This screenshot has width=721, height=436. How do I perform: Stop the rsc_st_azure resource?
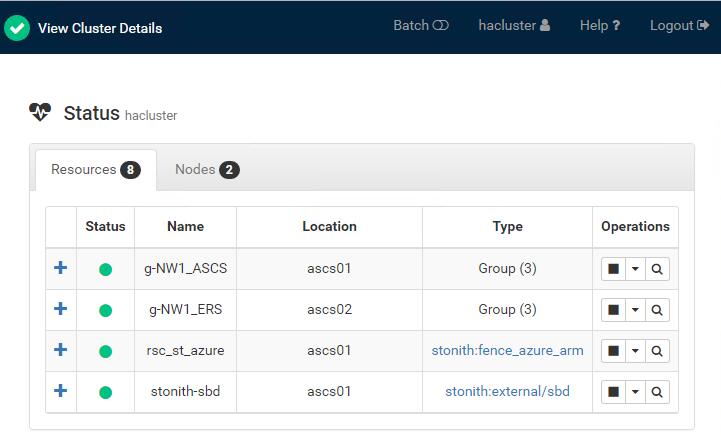[613, 351]
